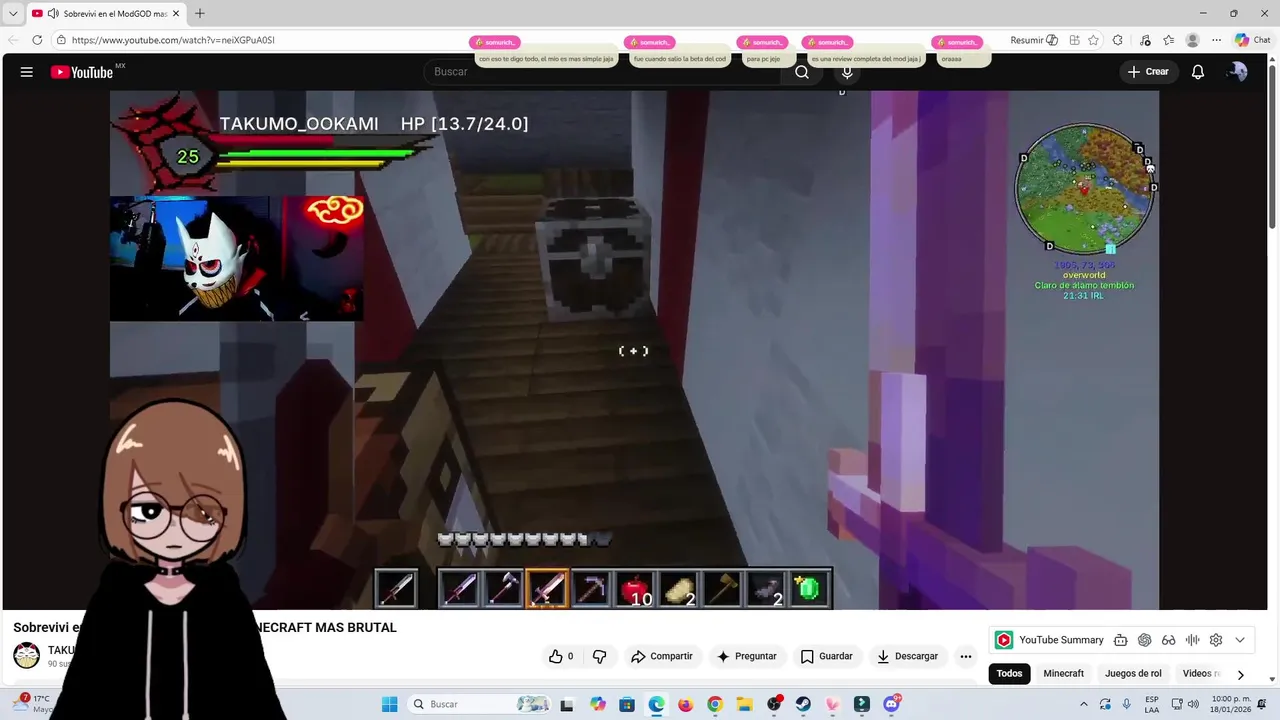Mute the tab using speaker icon
This screenshot has width=1280, height=720.
point(52,13)
